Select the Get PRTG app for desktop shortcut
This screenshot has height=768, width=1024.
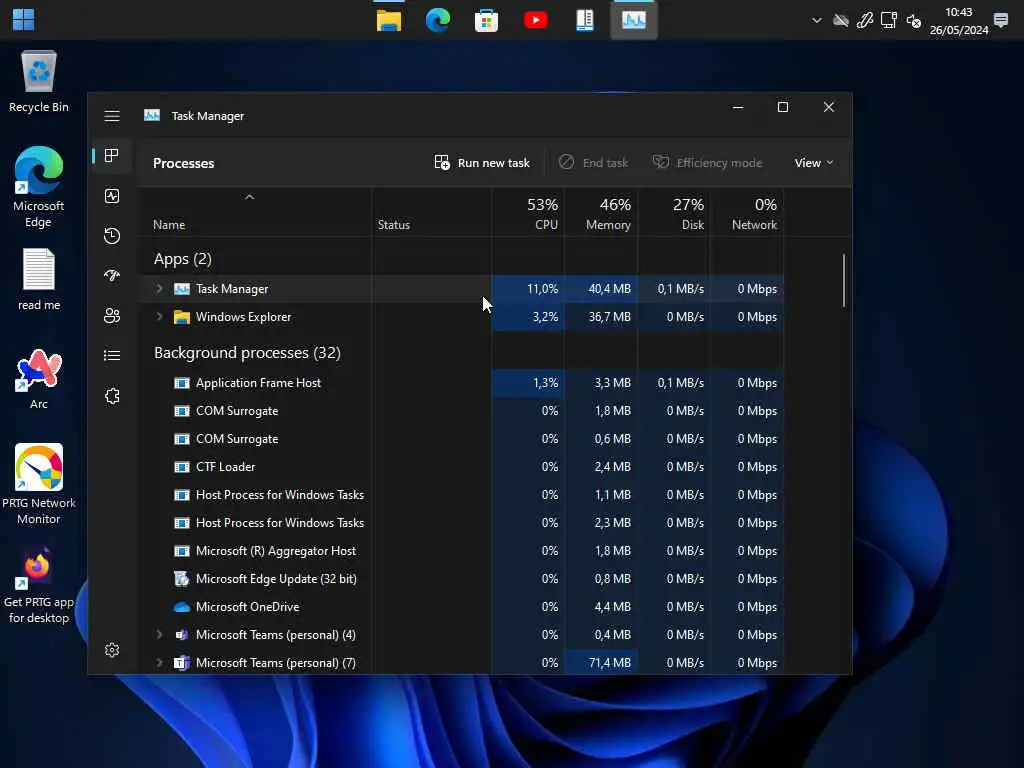click(39, 586)
